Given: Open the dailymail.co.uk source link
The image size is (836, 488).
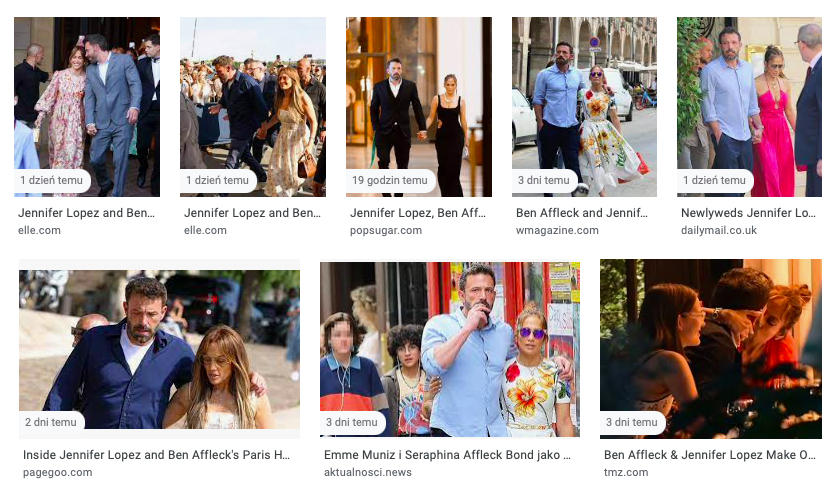Looking at the screenshot, I should (x=719, y=230).
